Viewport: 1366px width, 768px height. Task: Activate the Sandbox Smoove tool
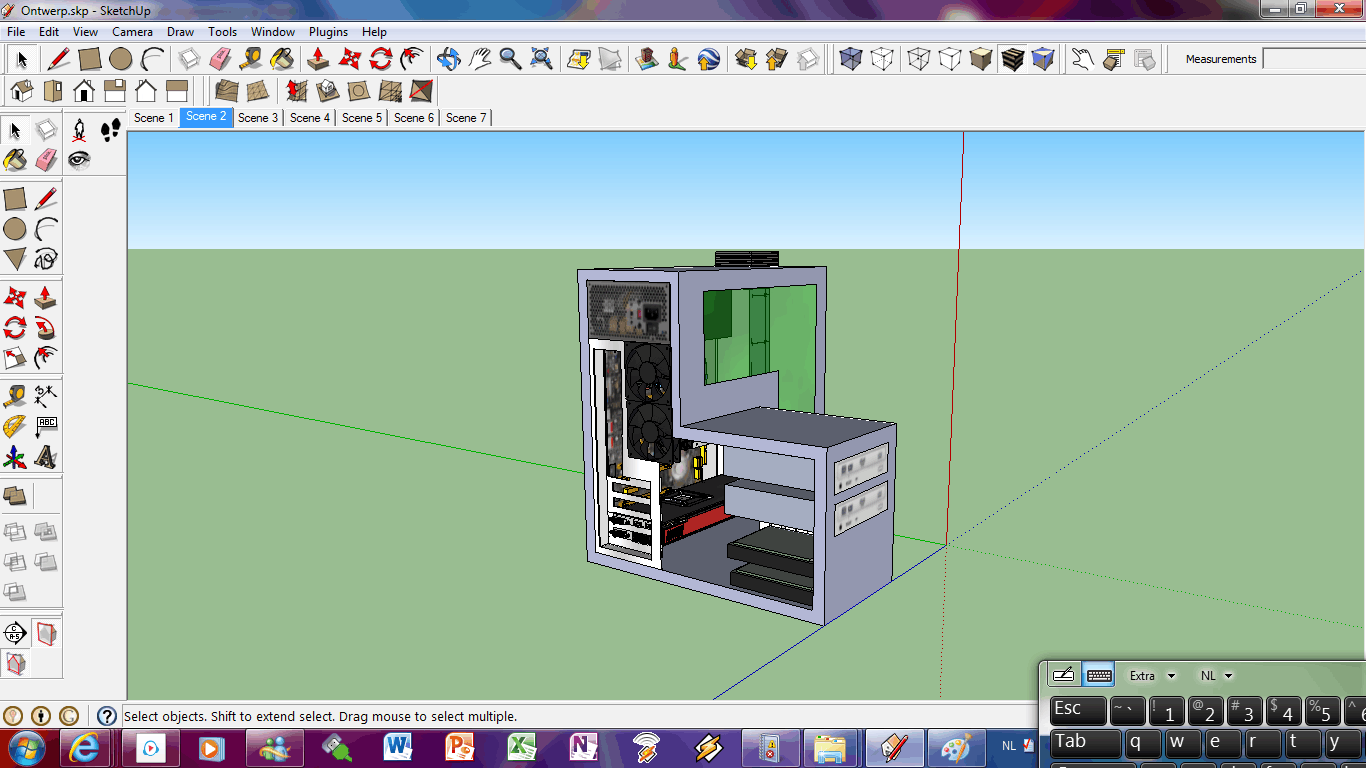click(296, 91)
